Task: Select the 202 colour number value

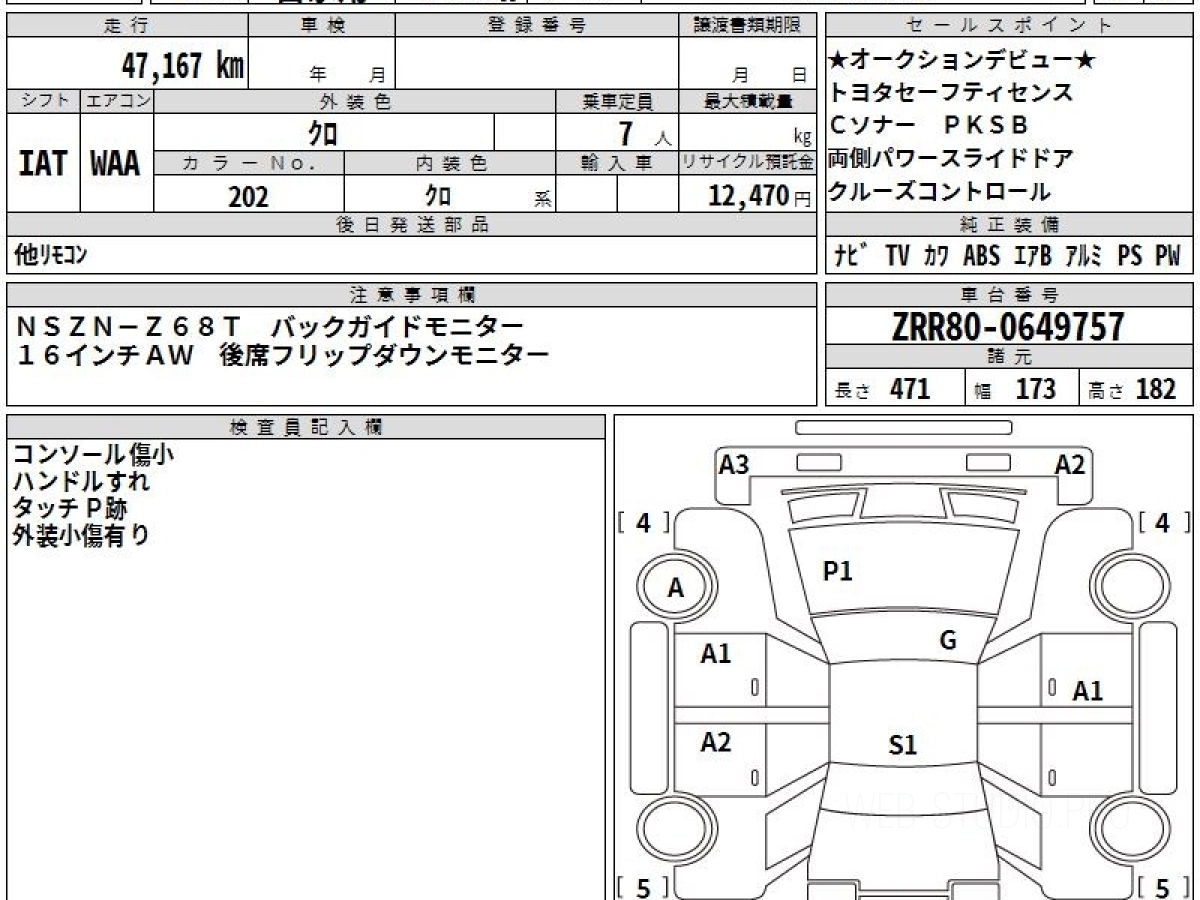Action: [x=248, y=196]
